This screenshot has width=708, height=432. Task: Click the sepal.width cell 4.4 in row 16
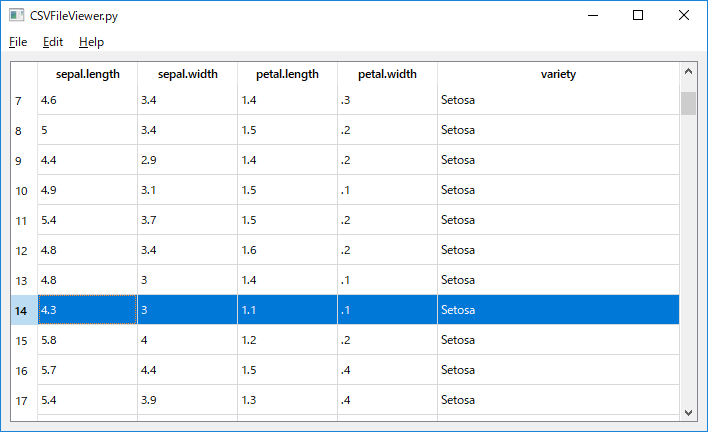pos(187,370)
